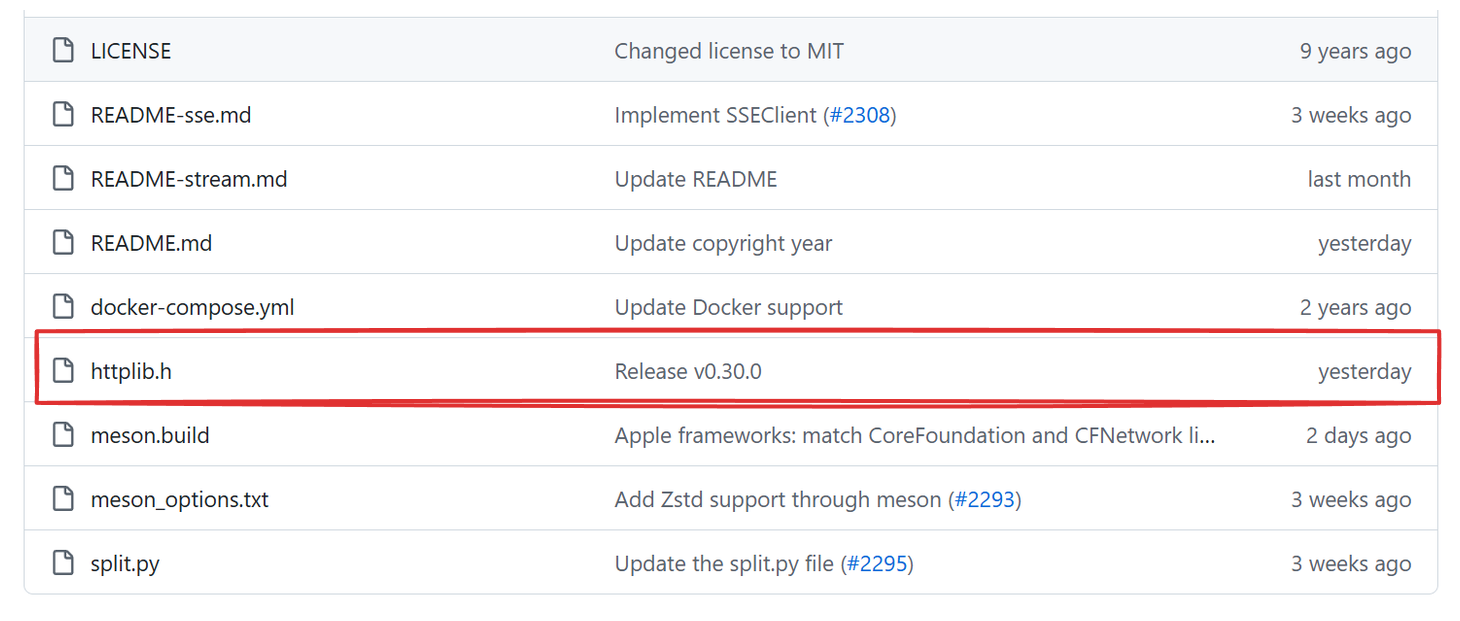1460x621 pixels.
Task: View the 'Release v0.30.0' commit
Action: pyautogui.click(x=688, y=371)
